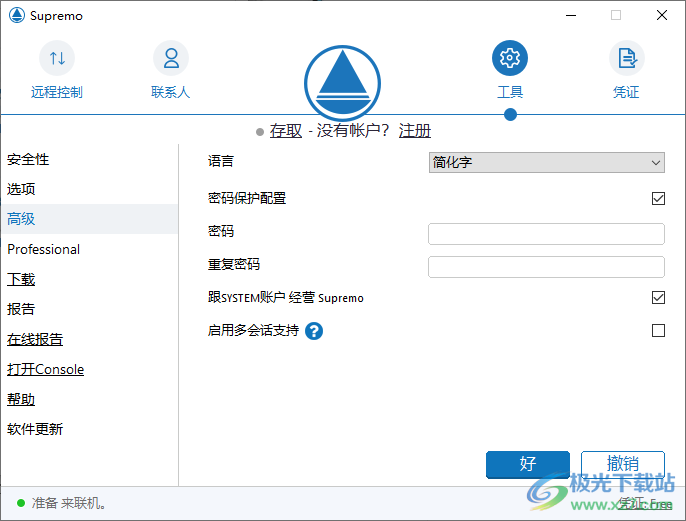Click the 好 confirm button

click(x=528, y=465)
